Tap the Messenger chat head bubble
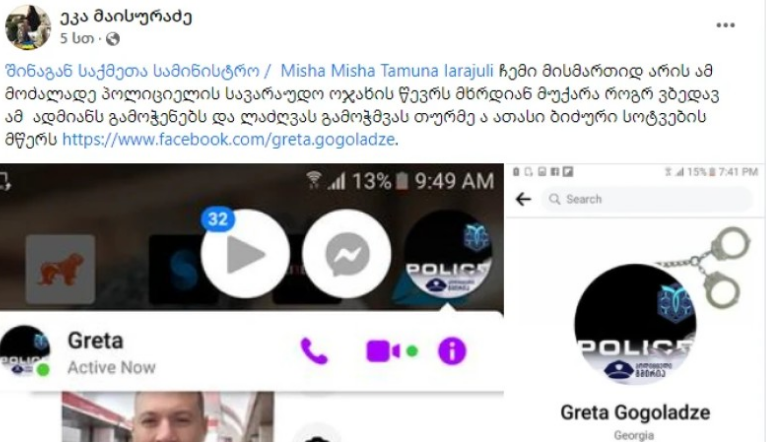Screen dimensions: 766x444 click(x=347, y=254)
